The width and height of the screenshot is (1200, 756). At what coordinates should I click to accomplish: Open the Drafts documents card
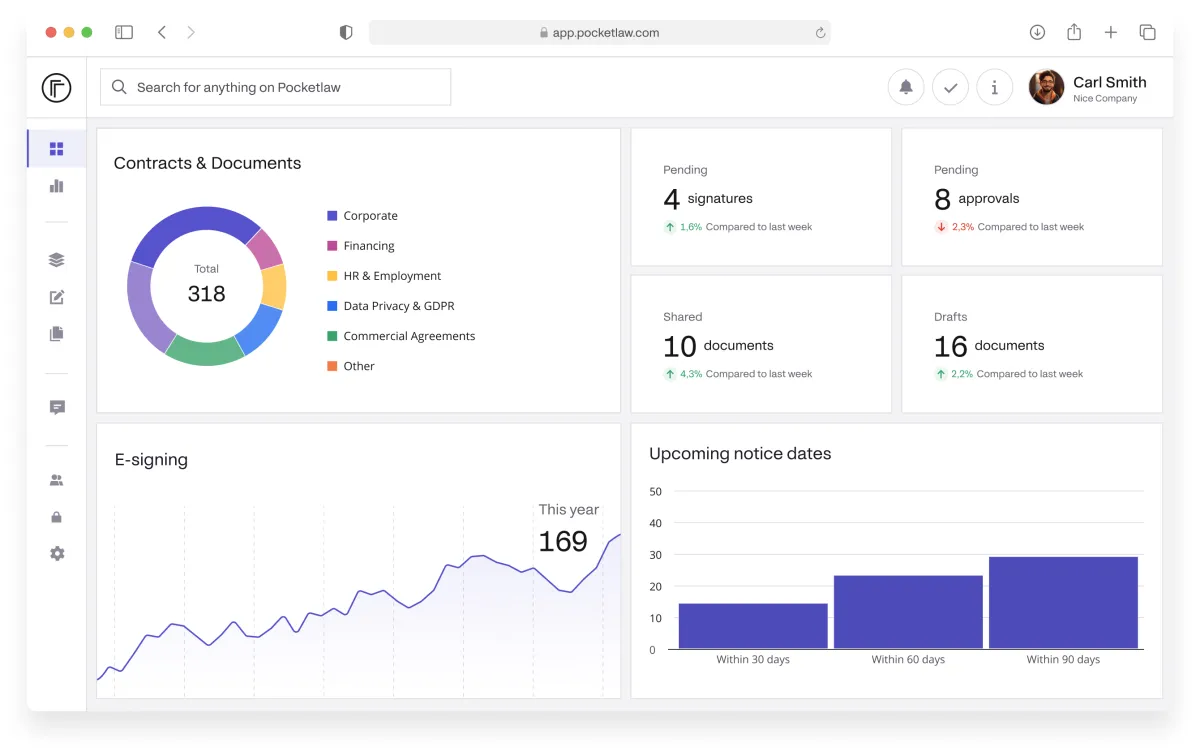pos(1031,344)
